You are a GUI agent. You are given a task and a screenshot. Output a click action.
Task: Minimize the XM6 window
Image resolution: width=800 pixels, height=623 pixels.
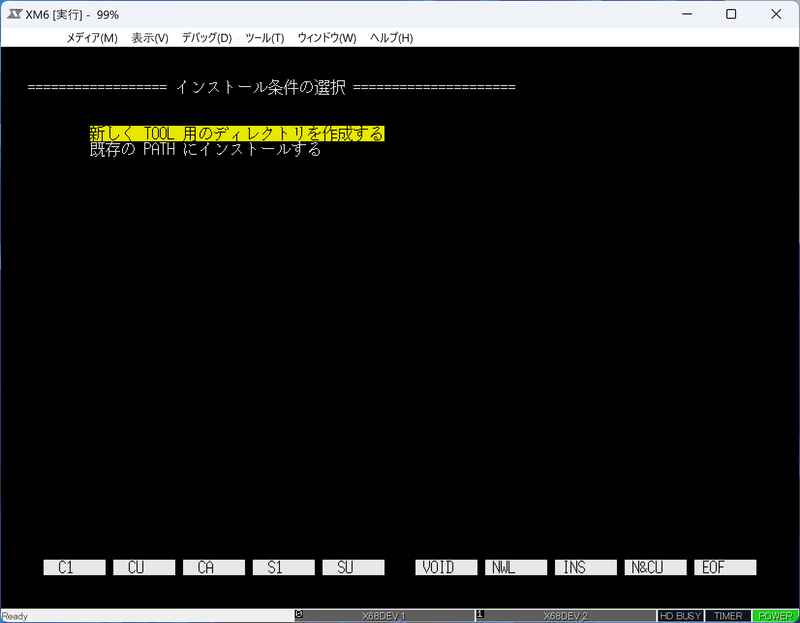[687, 14]
